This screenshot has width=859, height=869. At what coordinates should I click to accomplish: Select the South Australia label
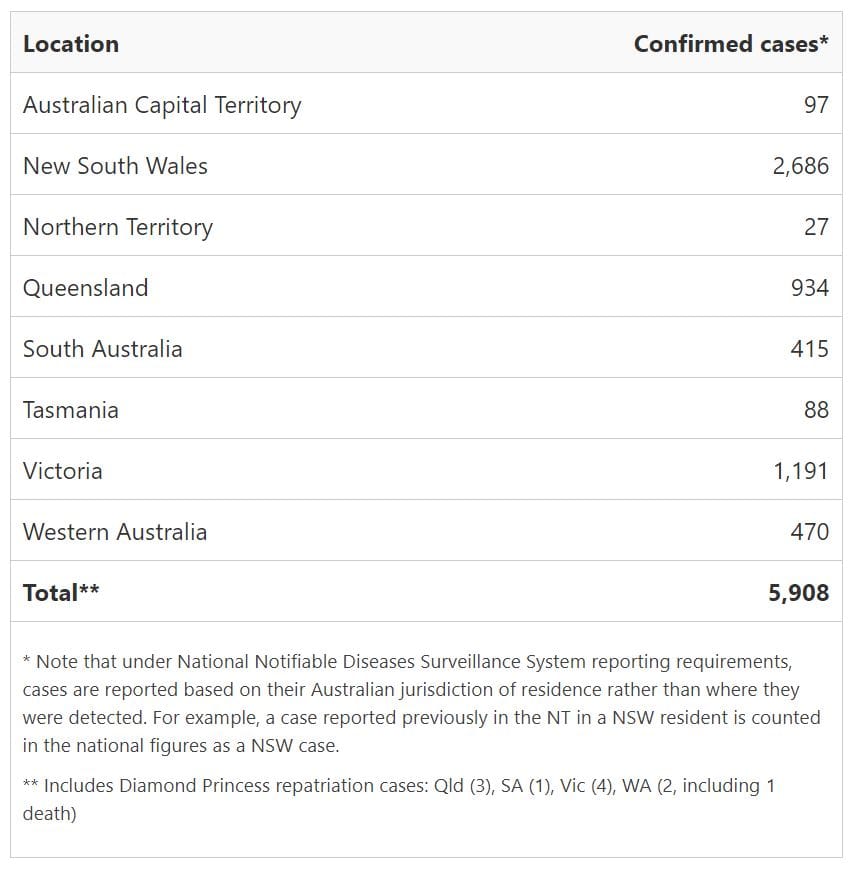(x=102, y=349)
